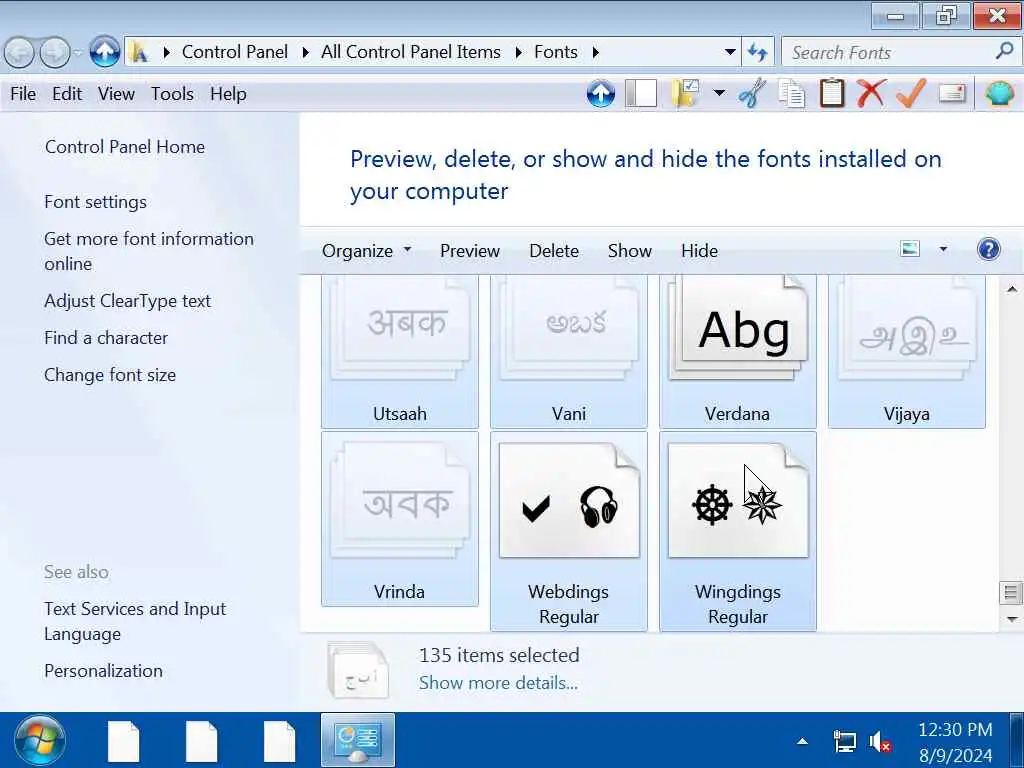Click the Preview command button
The image size is (1024, 768).
(470, 251)
